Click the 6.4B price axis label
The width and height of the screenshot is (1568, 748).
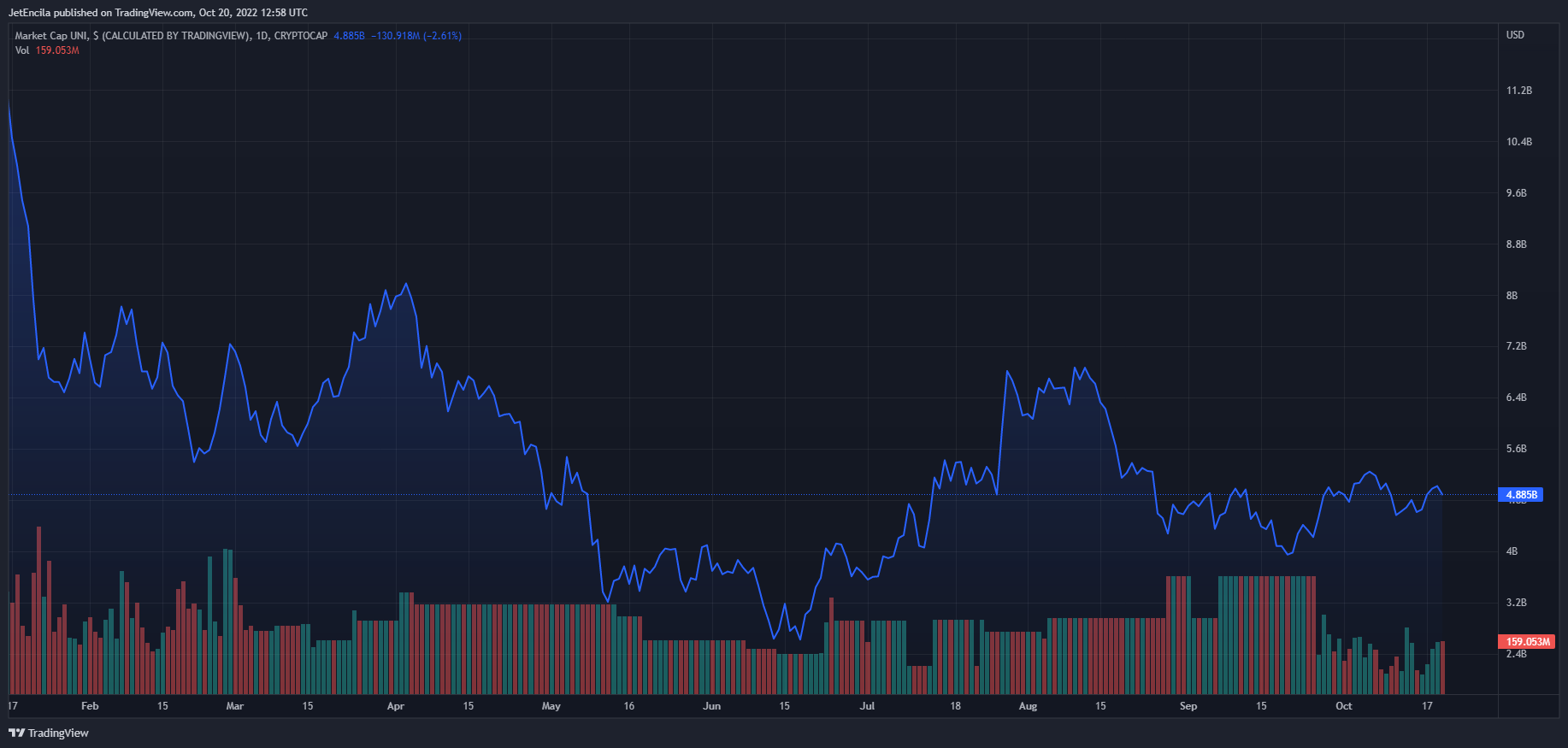pos(1516,398)
